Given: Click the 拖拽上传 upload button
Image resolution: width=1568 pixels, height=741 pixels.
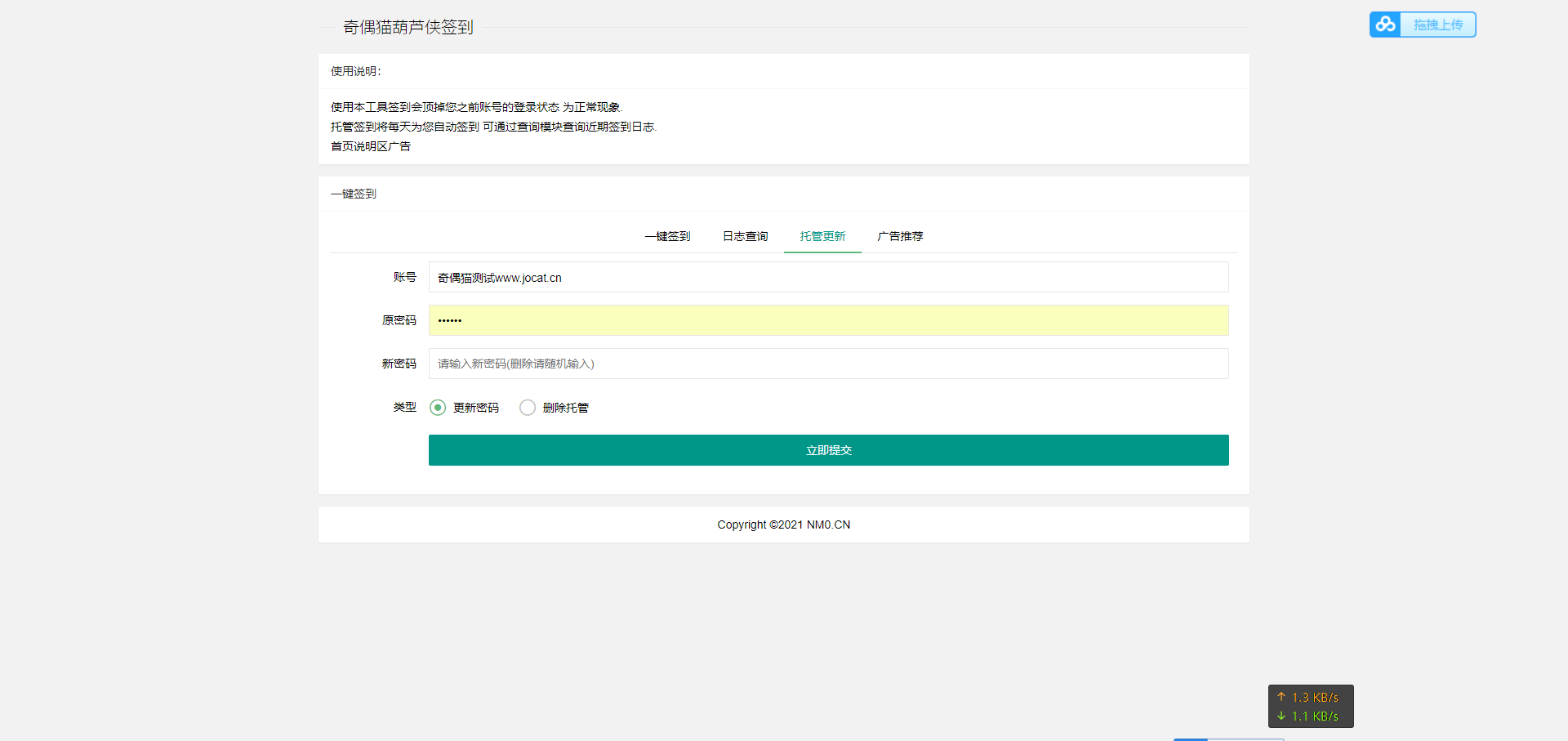Looking at the screenshot, I should 1423,25.
